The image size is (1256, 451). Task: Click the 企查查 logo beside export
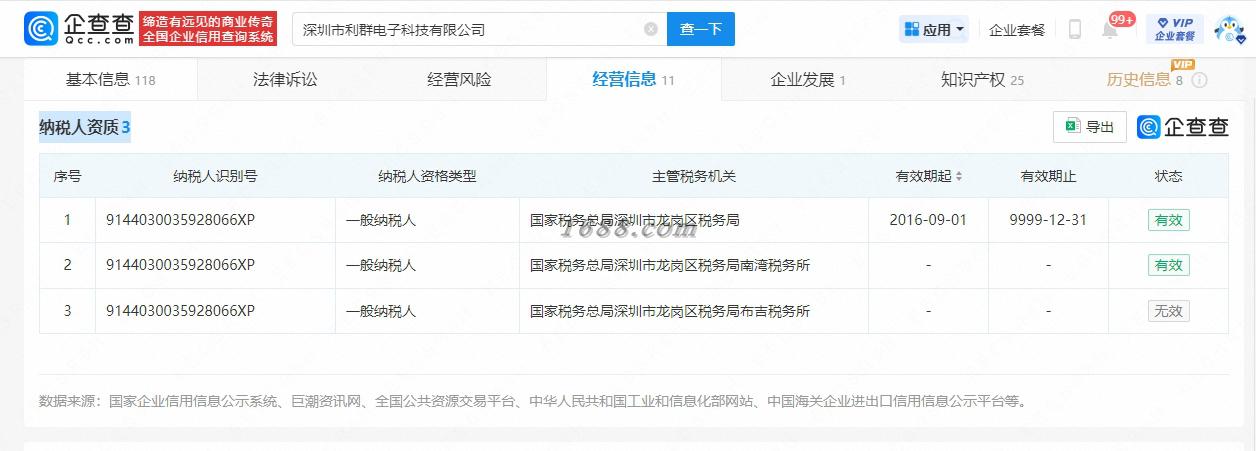click(1183, 127)
